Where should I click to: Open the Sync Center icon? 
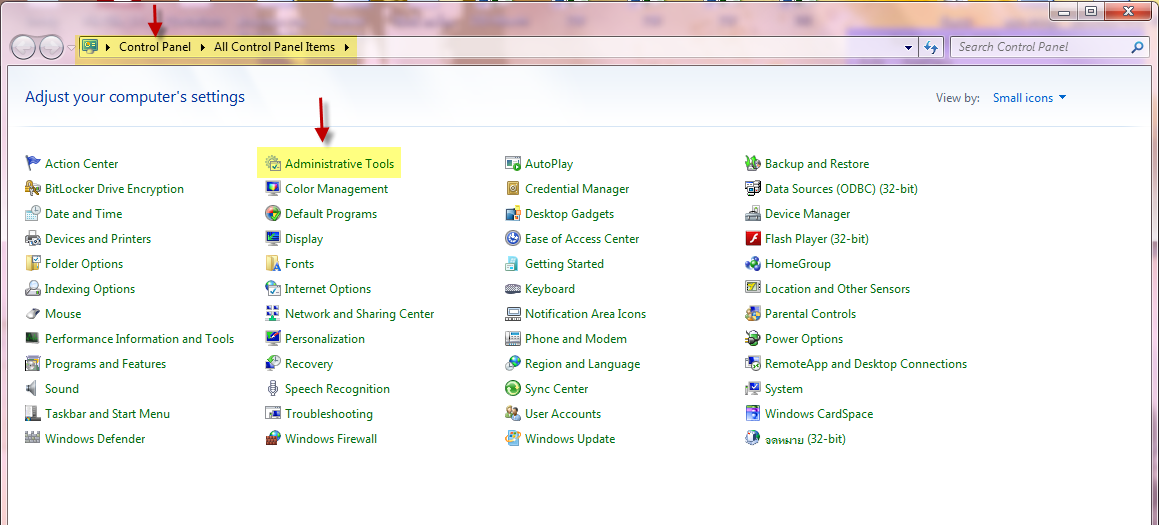[513, 389]
